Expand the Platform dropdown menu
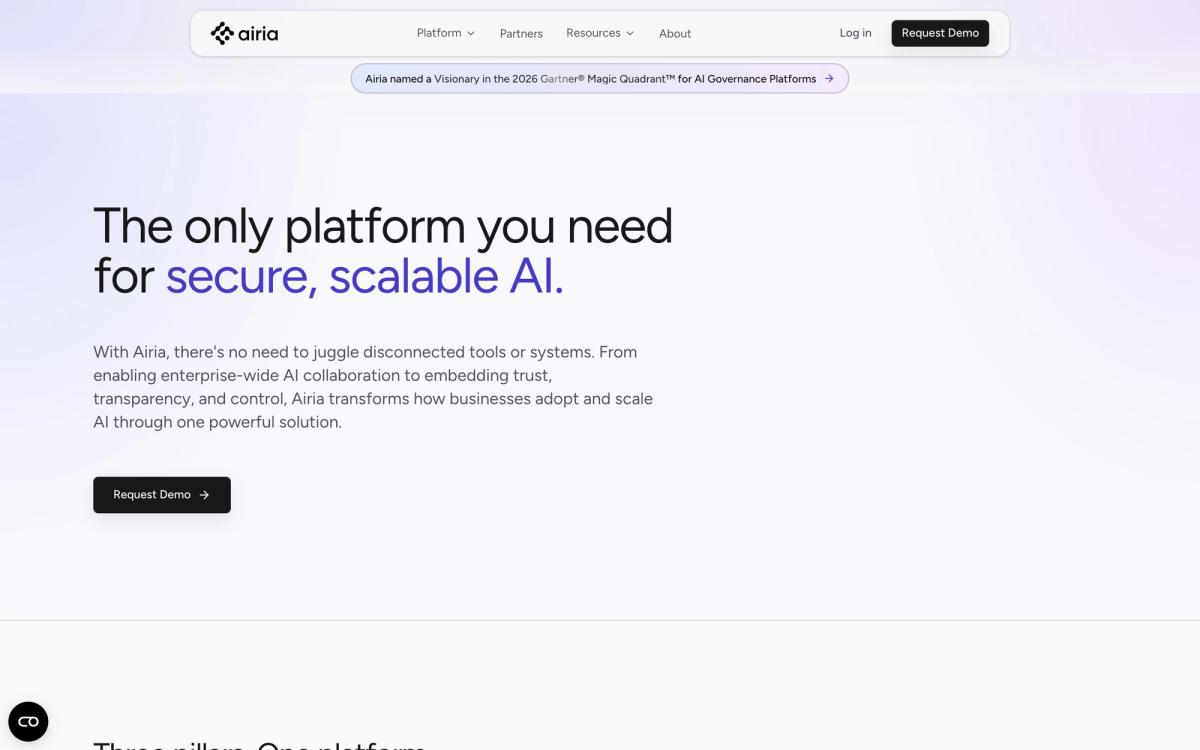 click(446, 33)
